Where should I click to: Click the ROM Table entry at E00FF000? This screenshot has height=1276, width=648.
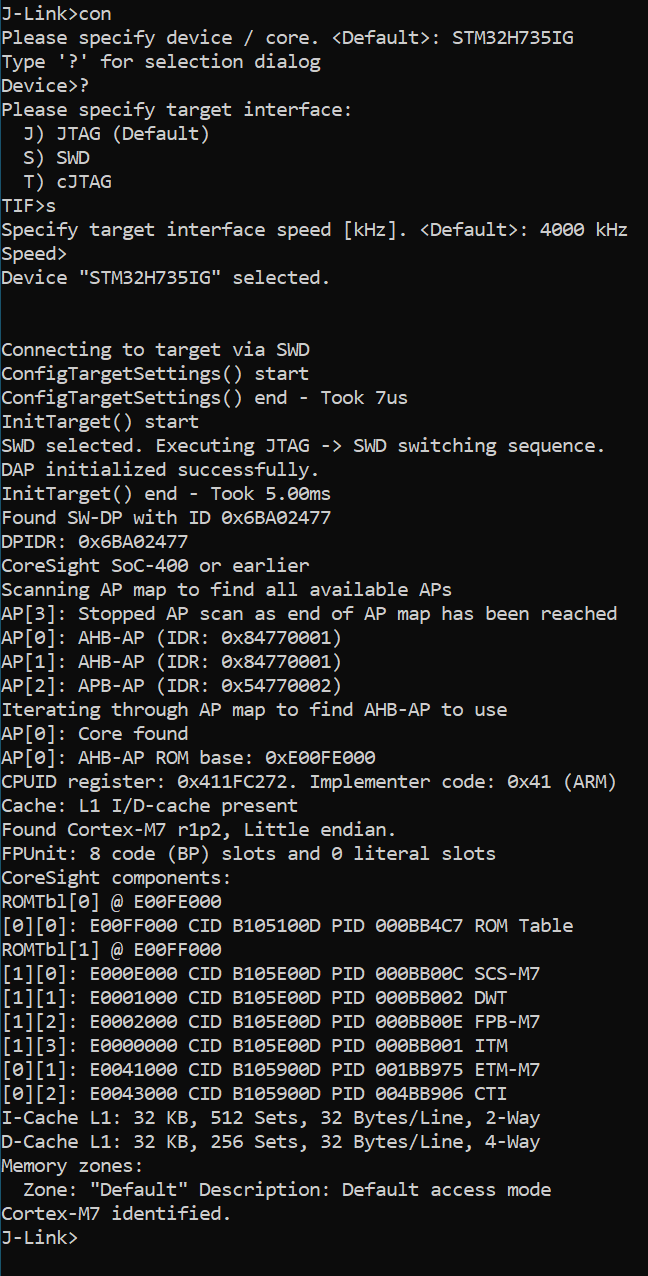tap(287, 926)
